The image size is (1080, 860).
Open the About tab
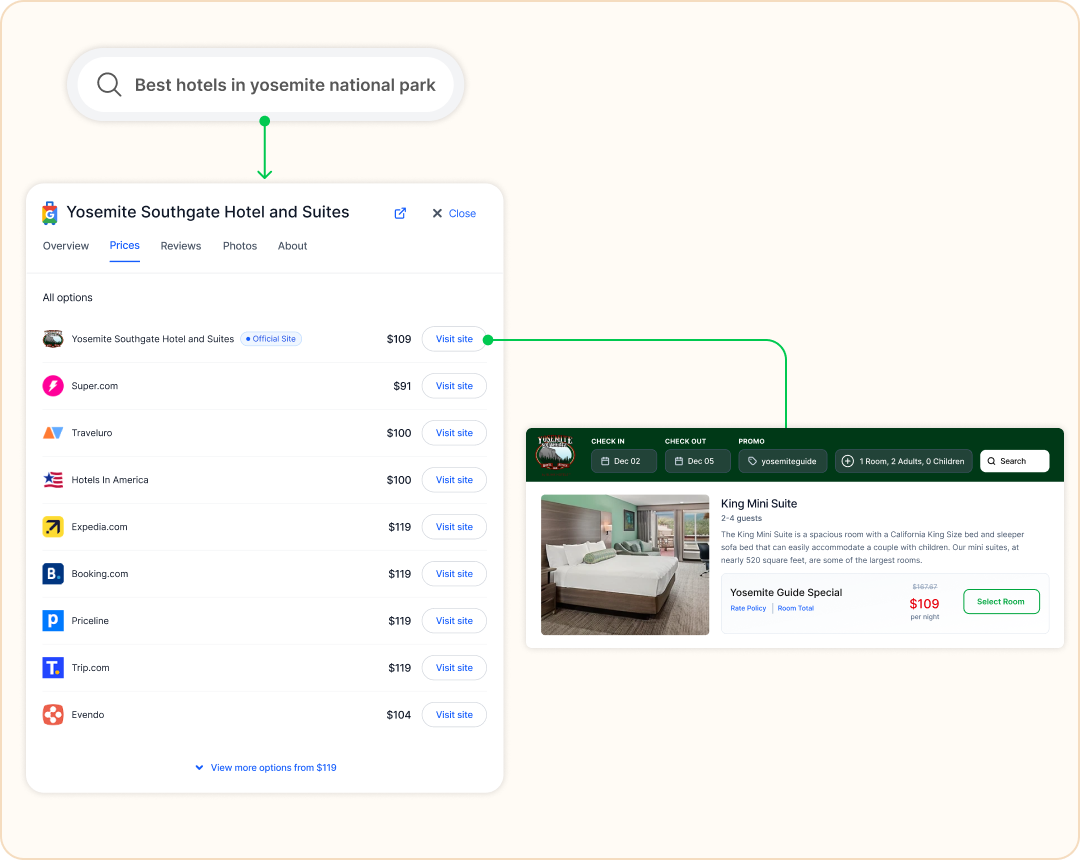292,246
